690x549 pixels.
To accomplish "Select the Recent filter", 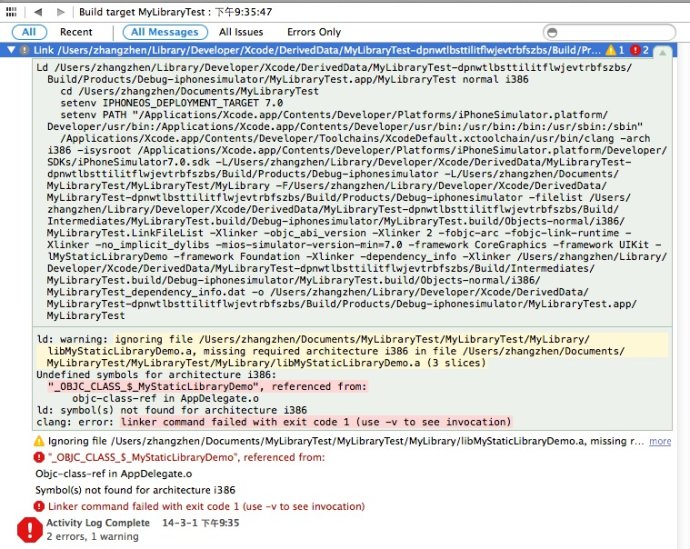I will coord(76,32).
